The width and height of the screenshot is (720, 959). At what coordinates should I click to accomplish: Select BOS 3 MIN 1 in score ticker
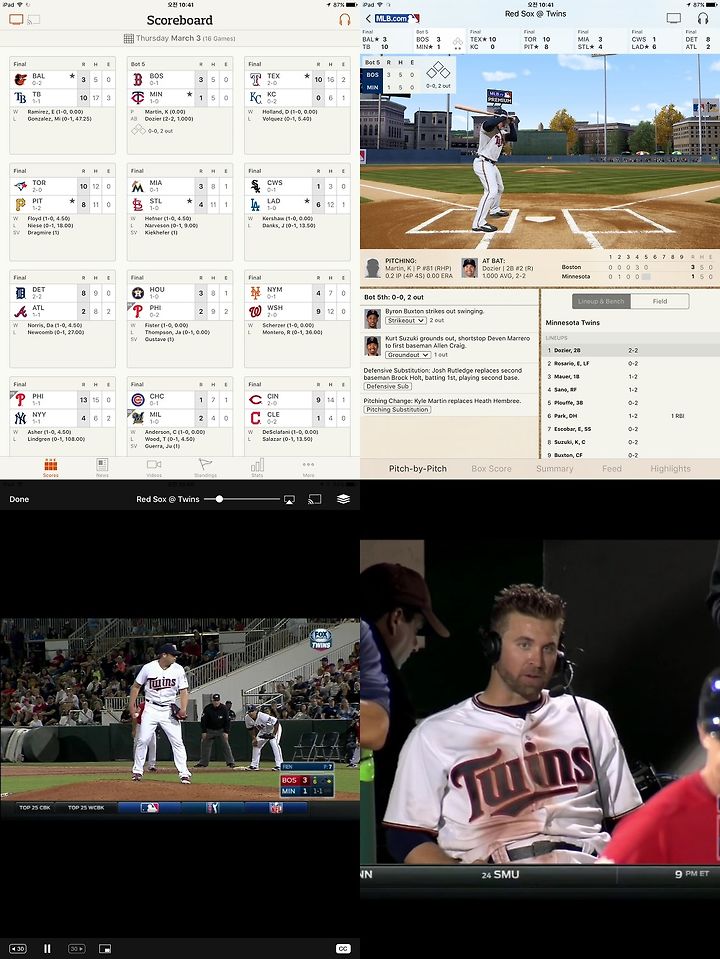(x=439, y=40)
